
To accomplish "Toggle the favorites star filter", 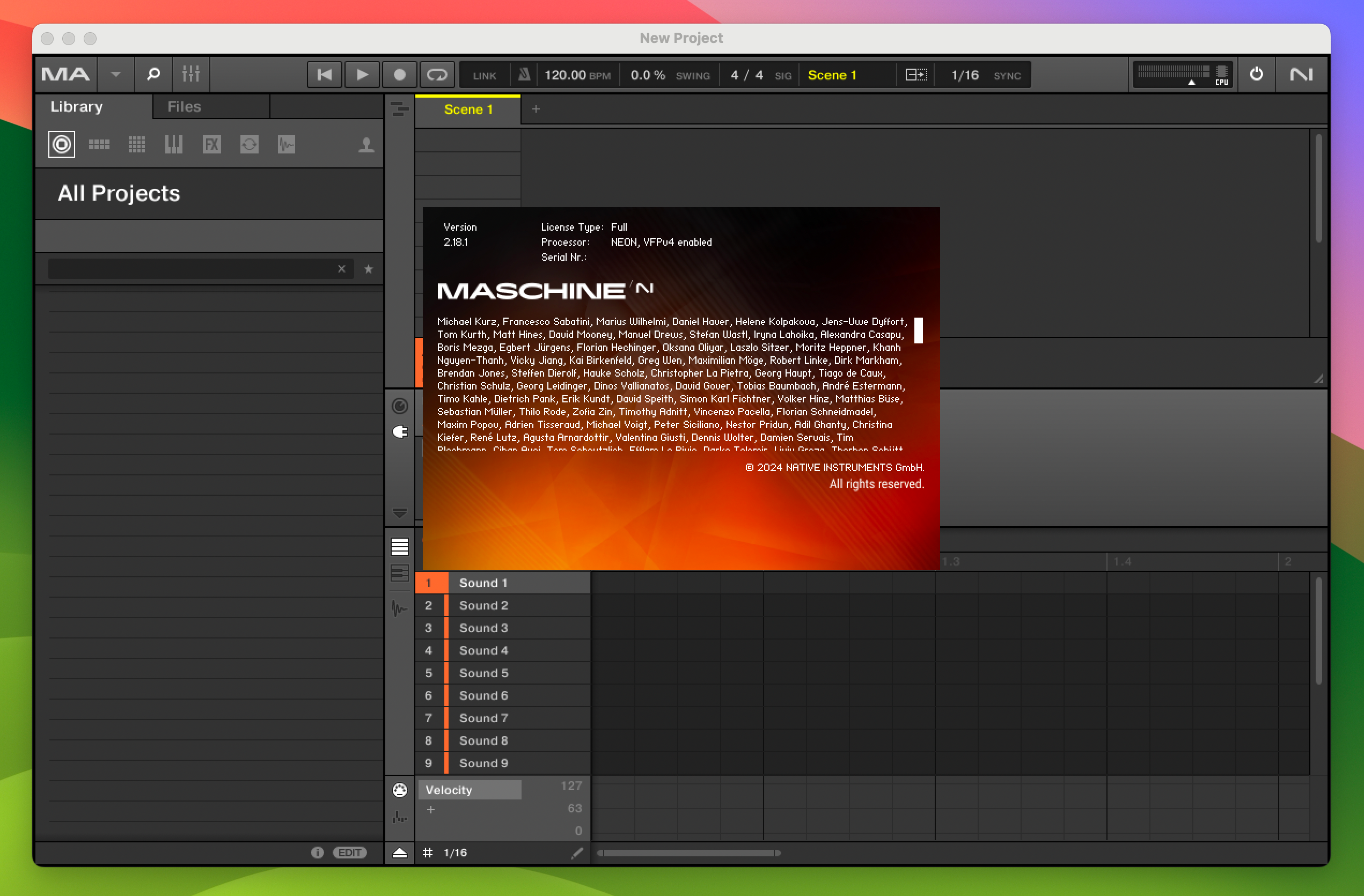I will [369, 269].
